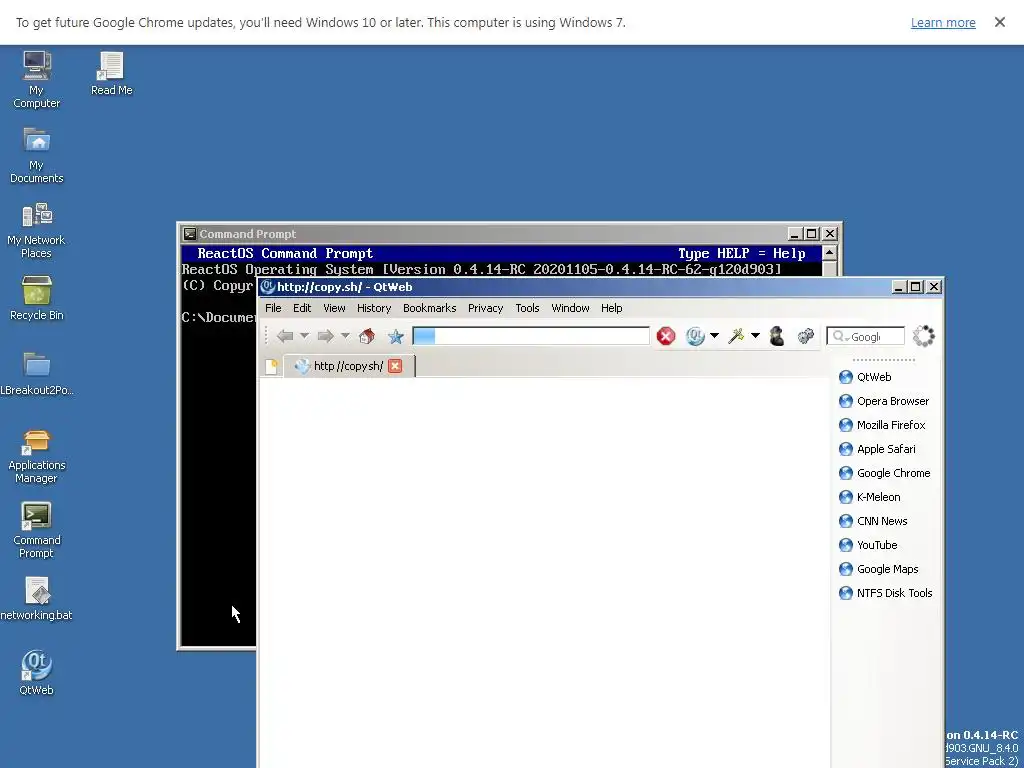1024x768 pixels.
Task: Go forward in QtWeb browser
Action: click(x=325, y=336)
